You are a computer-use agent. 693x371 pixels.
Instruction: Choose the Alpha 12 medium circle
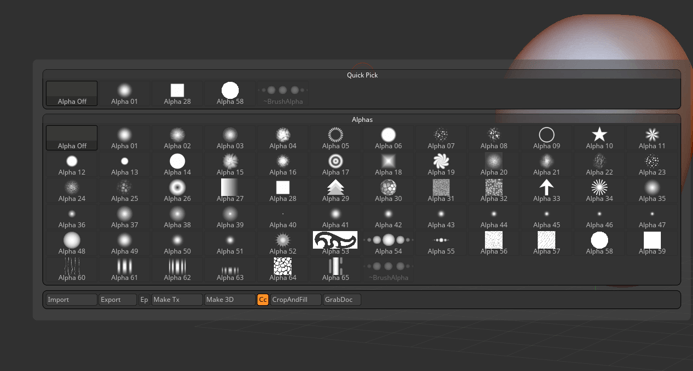click(72, 164)
